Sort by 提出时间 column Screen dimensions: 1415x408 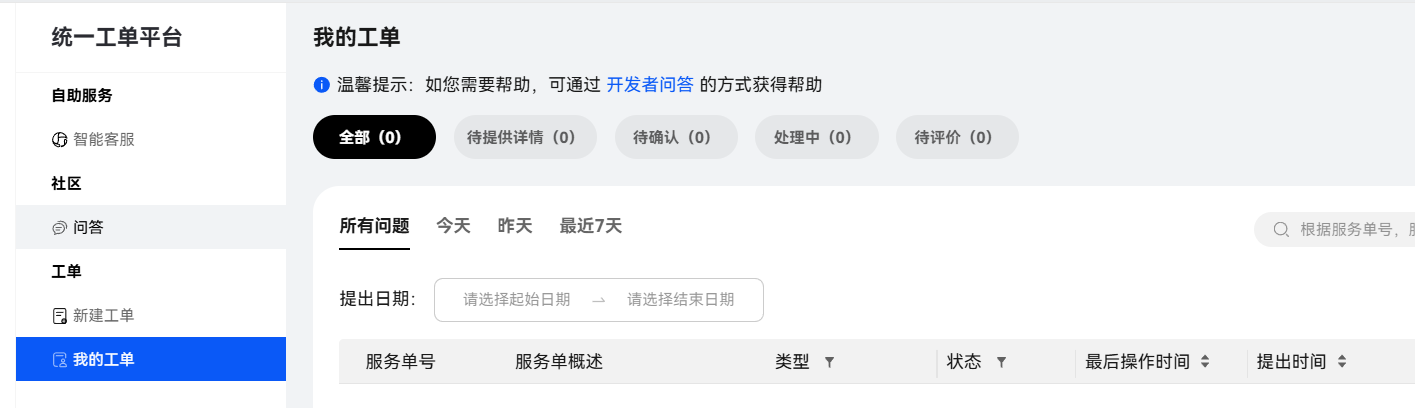pos(1342,362)
